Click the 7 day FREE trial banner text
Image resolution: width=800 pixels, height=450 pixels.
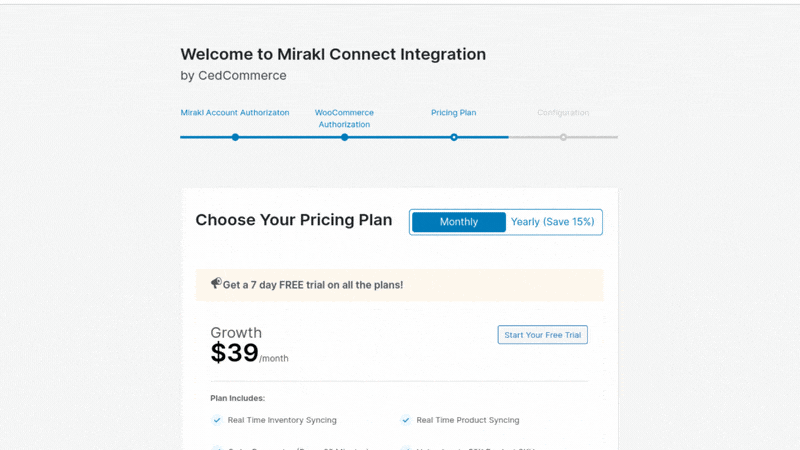click(x=313, y=285)
